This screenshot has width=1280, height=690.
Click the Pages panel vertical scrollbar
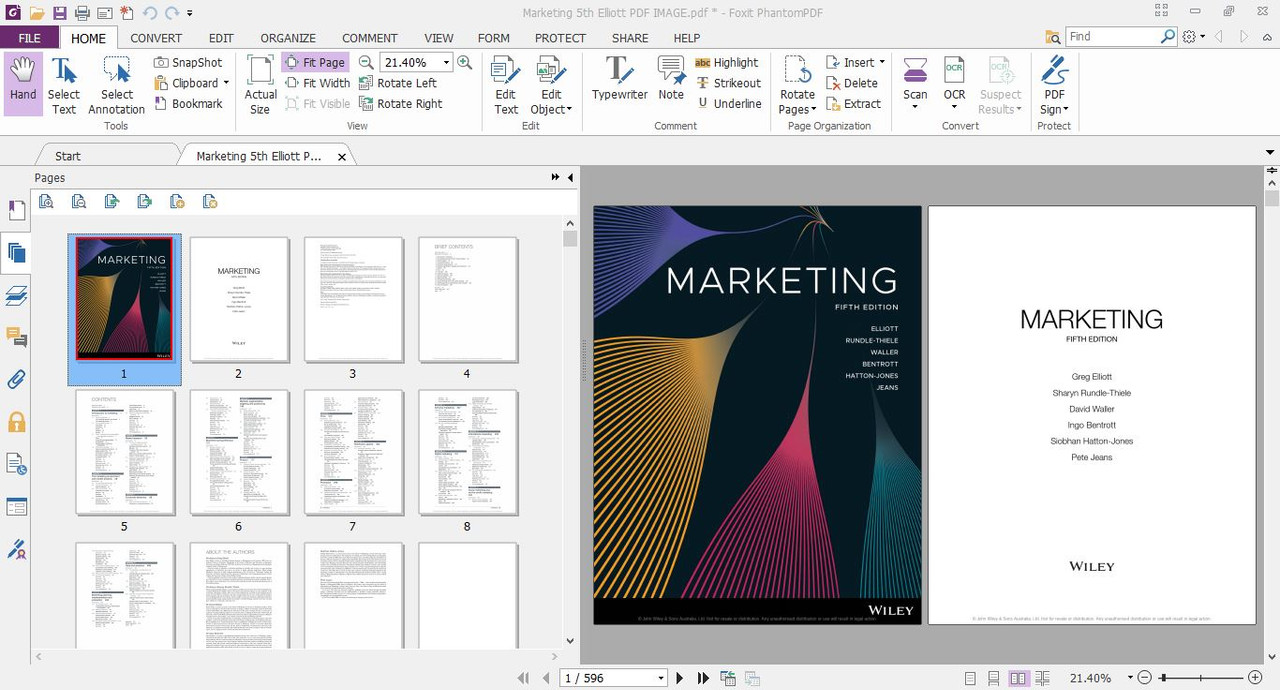(x=570, y=238)
